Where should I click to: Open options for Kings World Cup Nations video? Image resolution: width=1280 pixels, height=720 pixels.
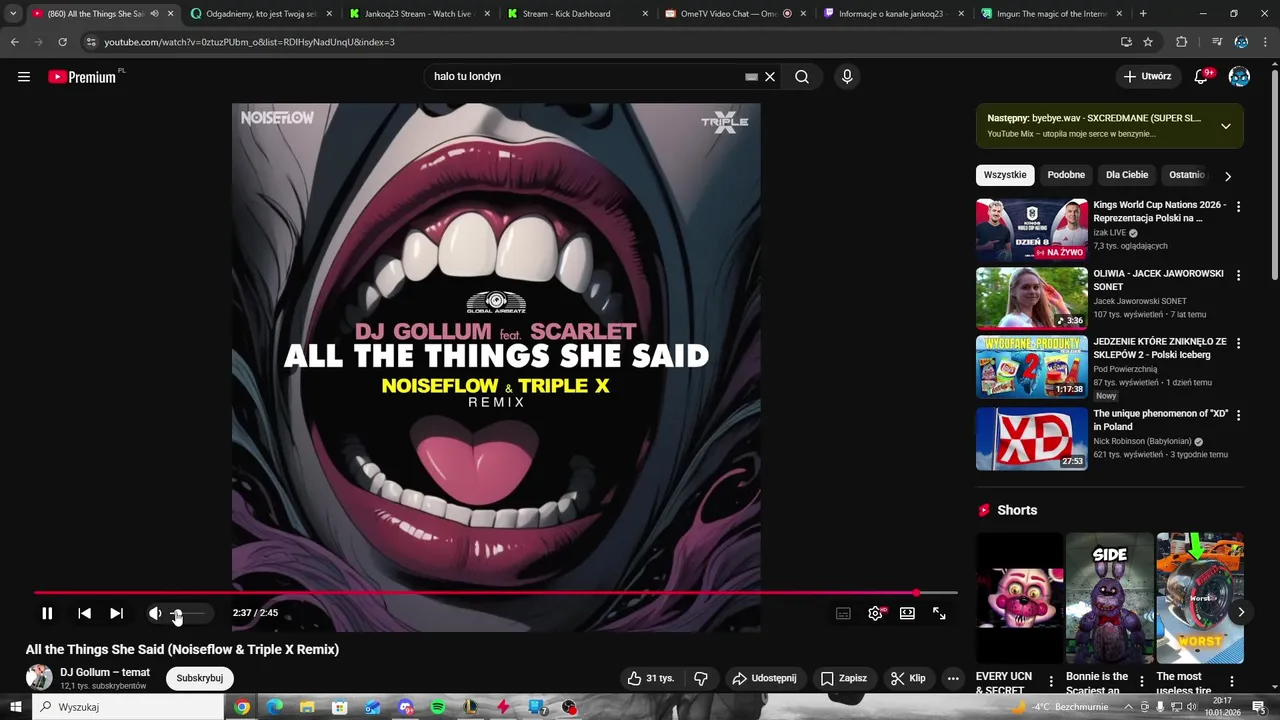[1238, 207]
